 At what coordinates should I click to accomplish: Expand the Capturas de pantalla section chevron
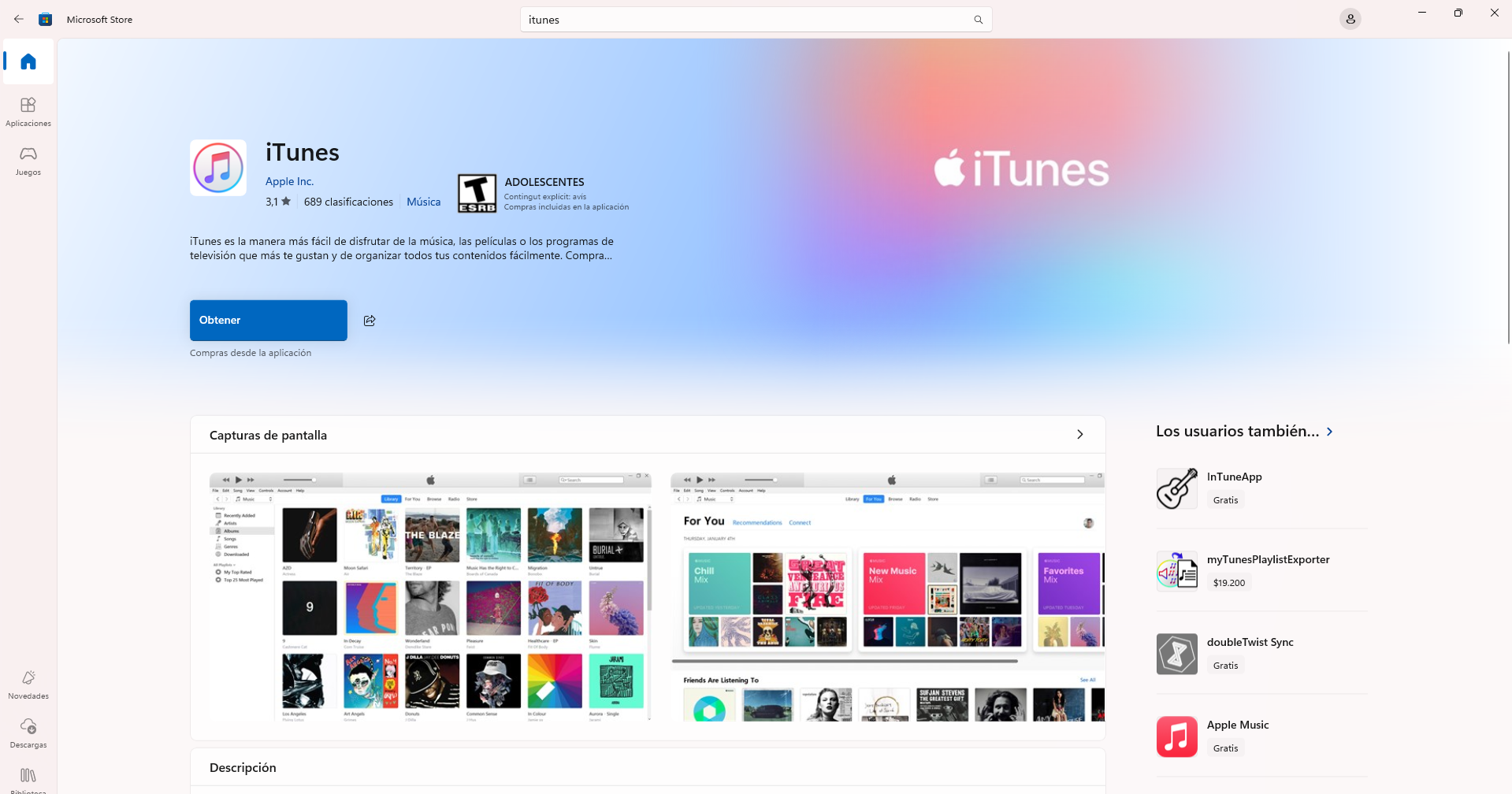(x=1080, y=435)
